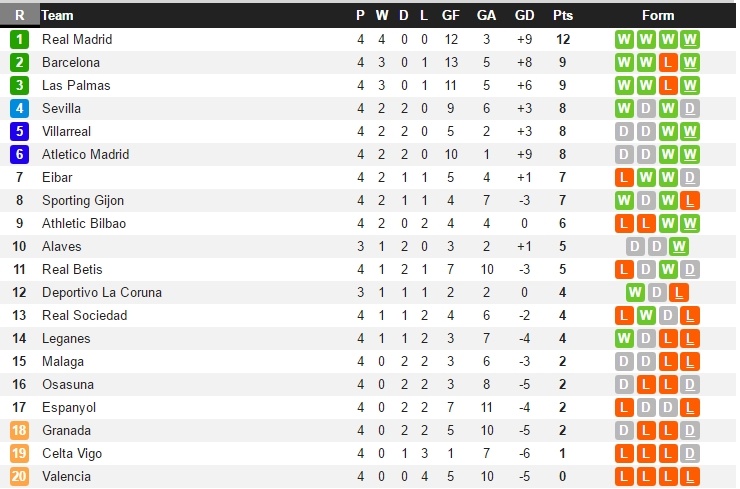Click the Form column header
740x489 pixels.
pos(658,15)
